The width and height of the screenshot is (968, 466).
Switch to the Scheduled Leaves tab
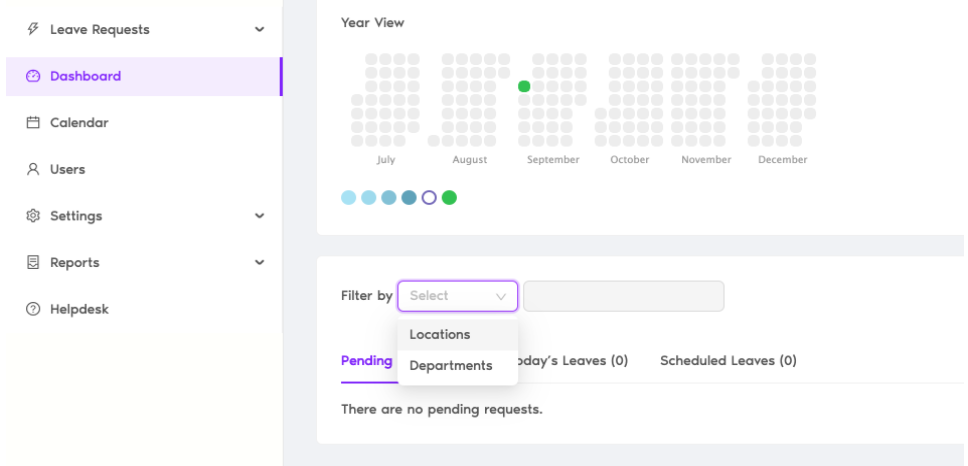(x=728, y=360)
